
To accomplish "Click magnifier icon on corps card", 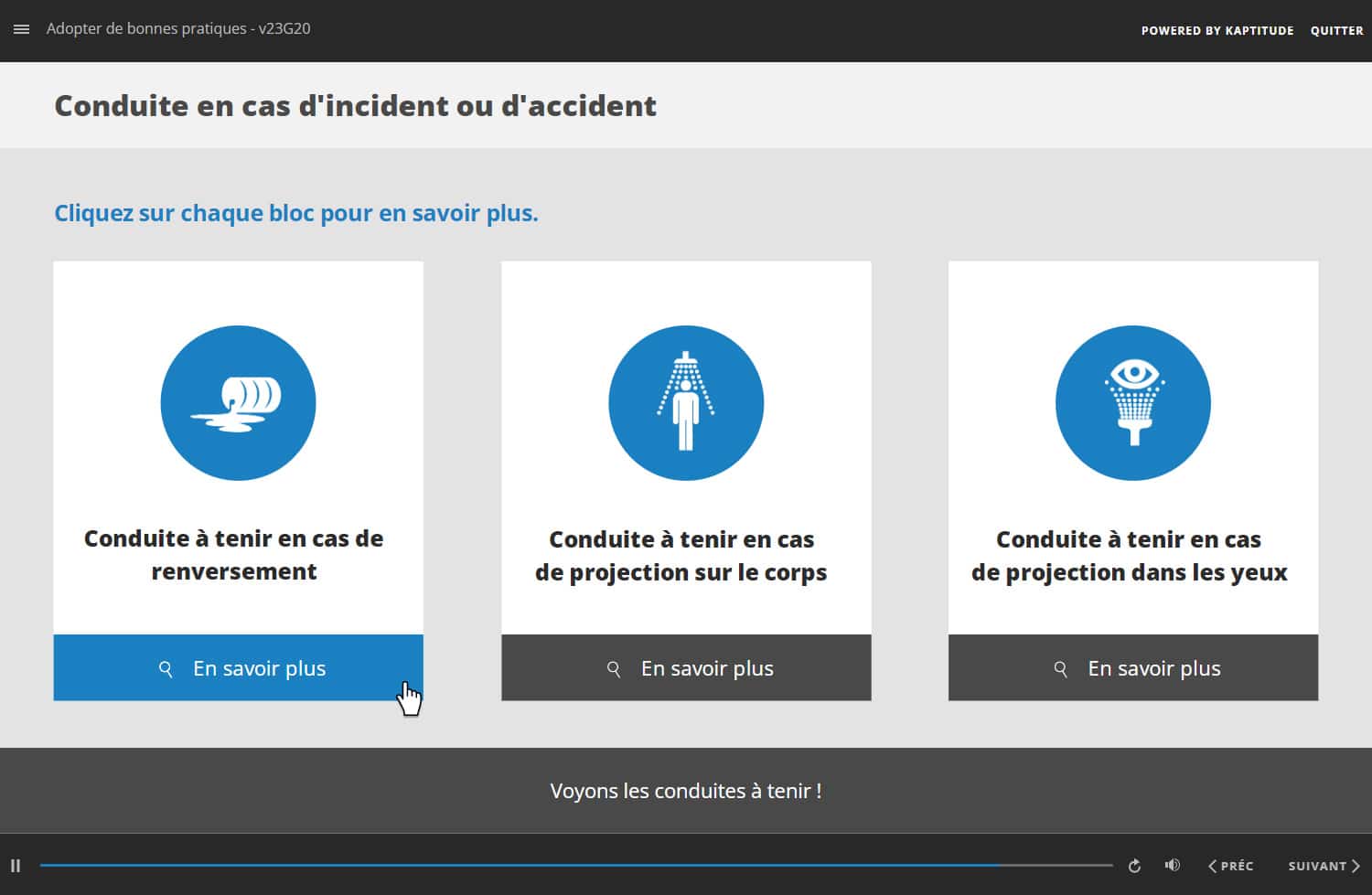I will [x=614, y=669].
